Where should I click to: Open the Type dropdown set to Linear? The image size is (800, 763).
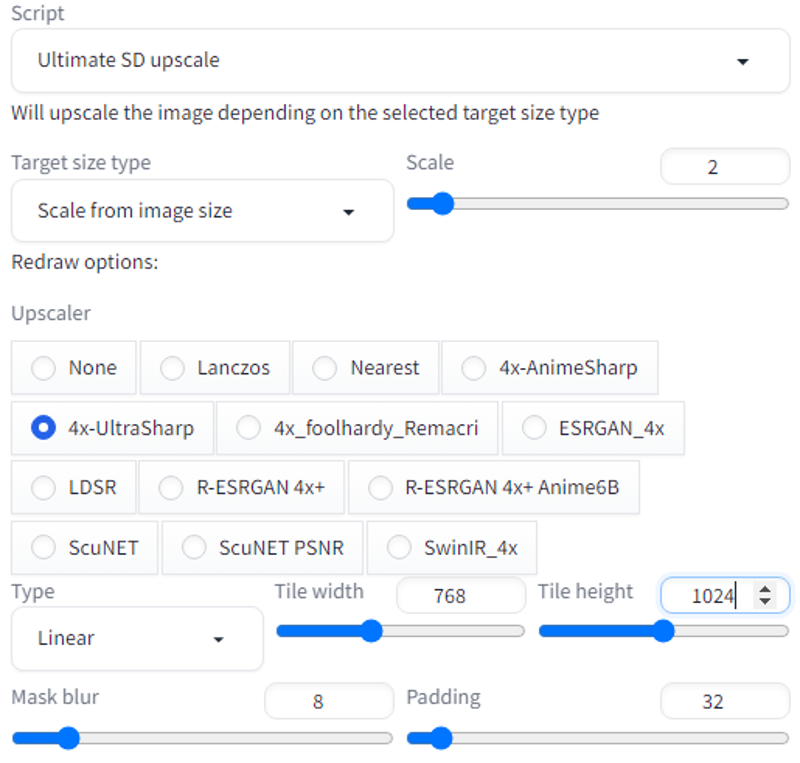click(x=137, y=638)
